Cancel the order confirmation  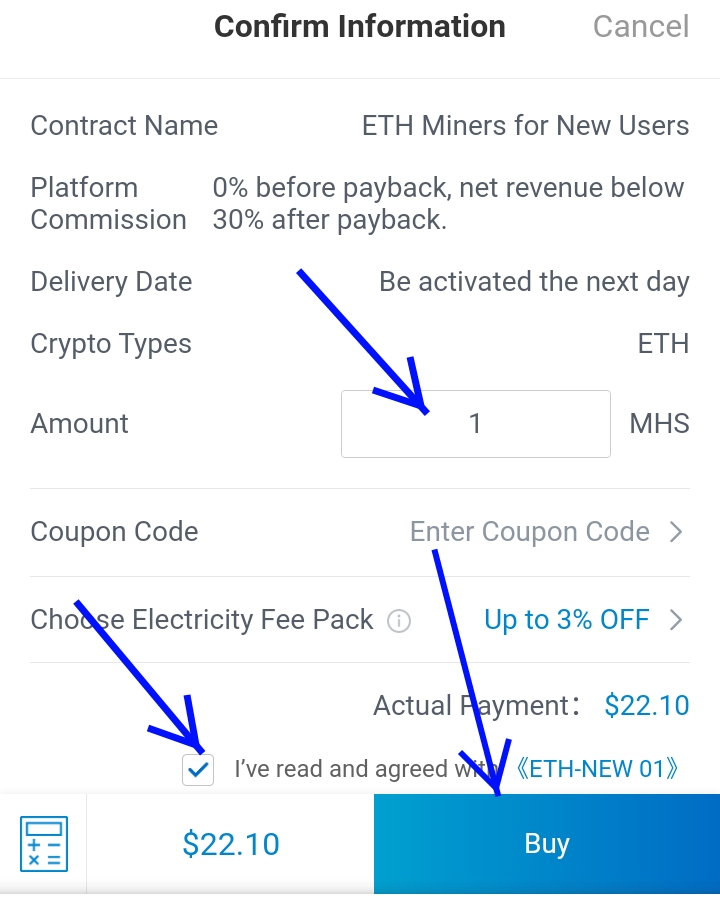(641, 26)
